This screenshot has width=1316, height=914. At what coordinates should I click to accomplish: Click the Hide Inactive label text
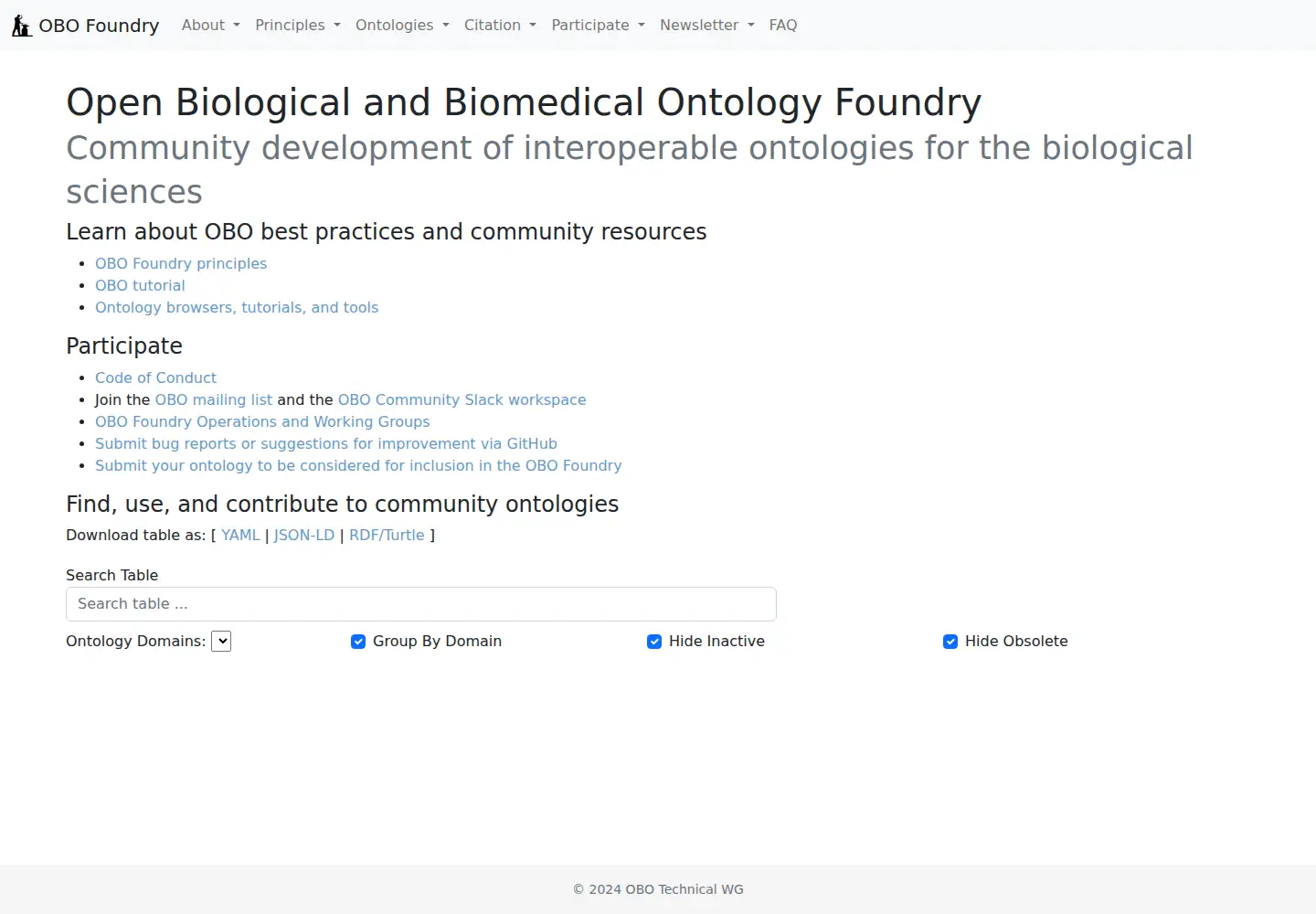coord(716,642)
